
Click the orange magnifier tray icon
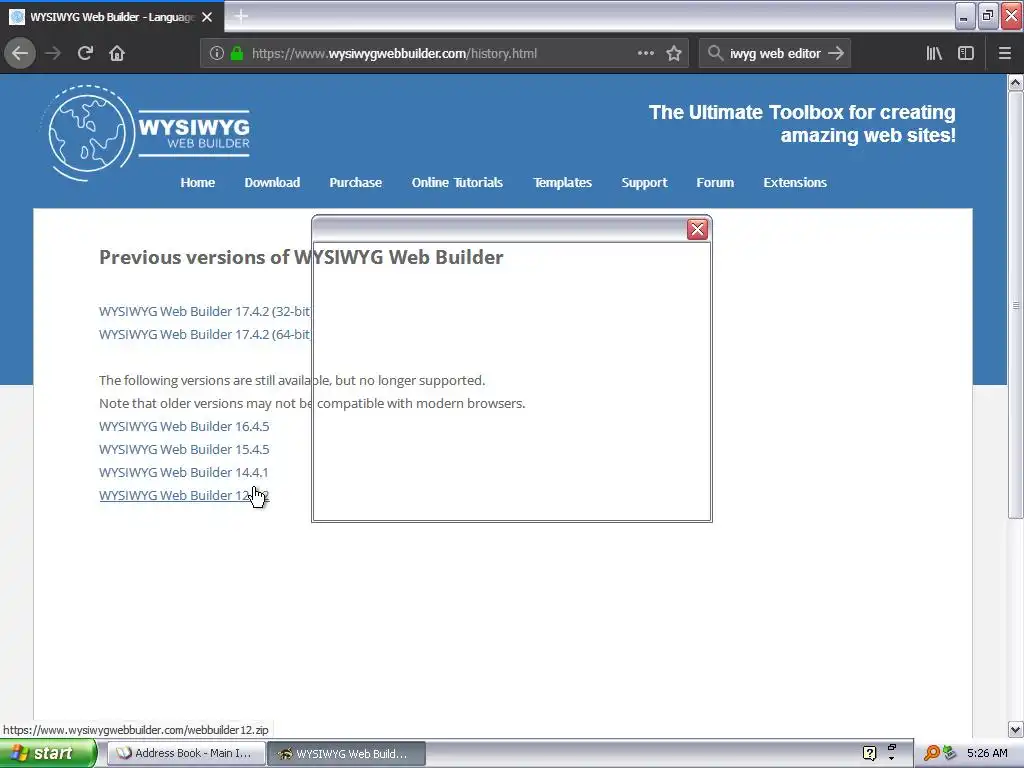coord(931,753)
